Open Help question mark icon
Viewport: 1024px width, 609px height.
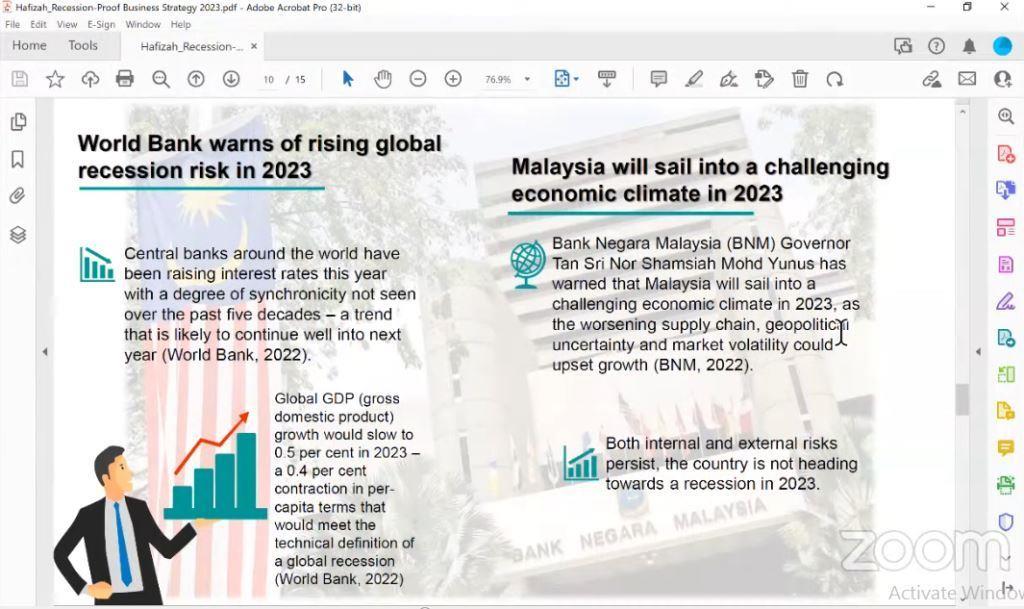pyautogui.click(x=936, y=46)
